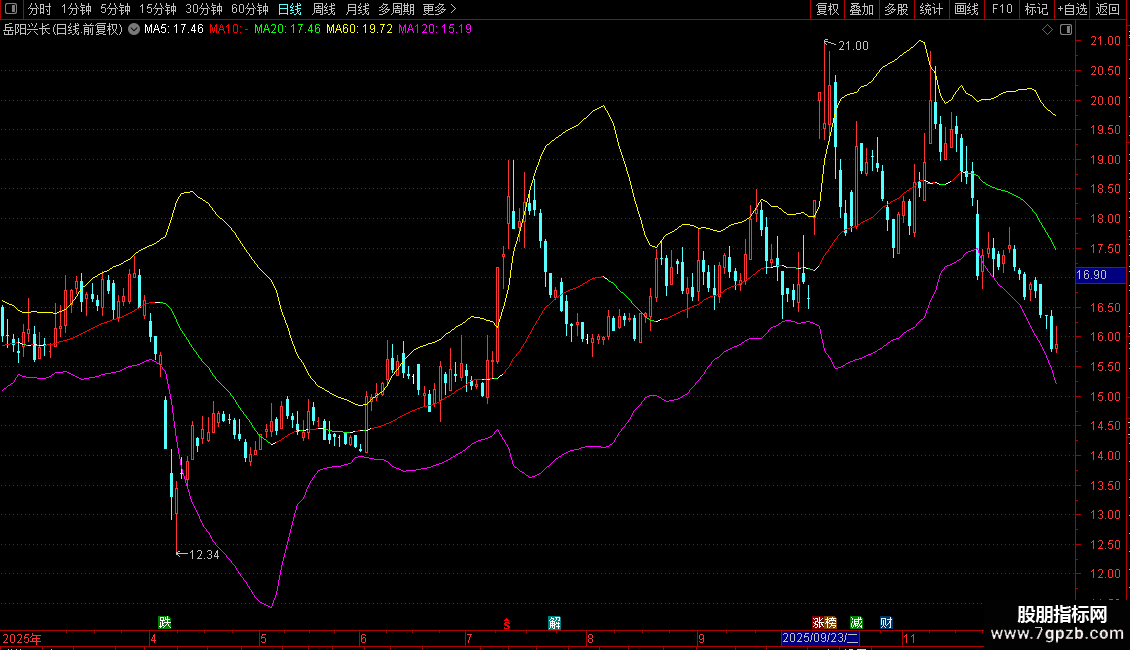The height and width of the screenshot is (650, 1130).
Task: Click the round settings icon beside stock name
Action: point(134,29)
